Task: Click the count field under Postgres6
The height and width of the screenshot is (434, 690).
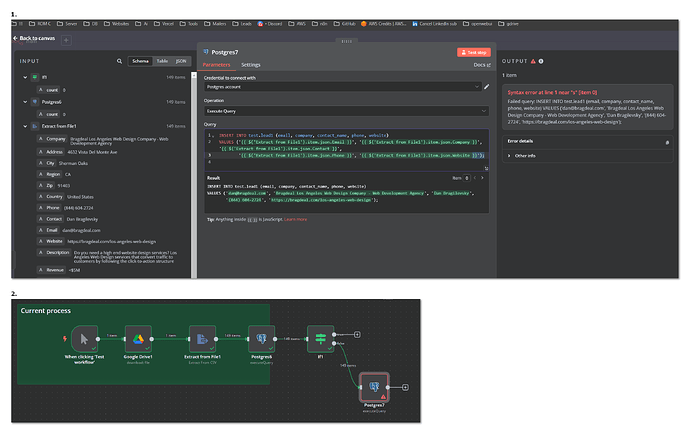Action: [48, 114]
